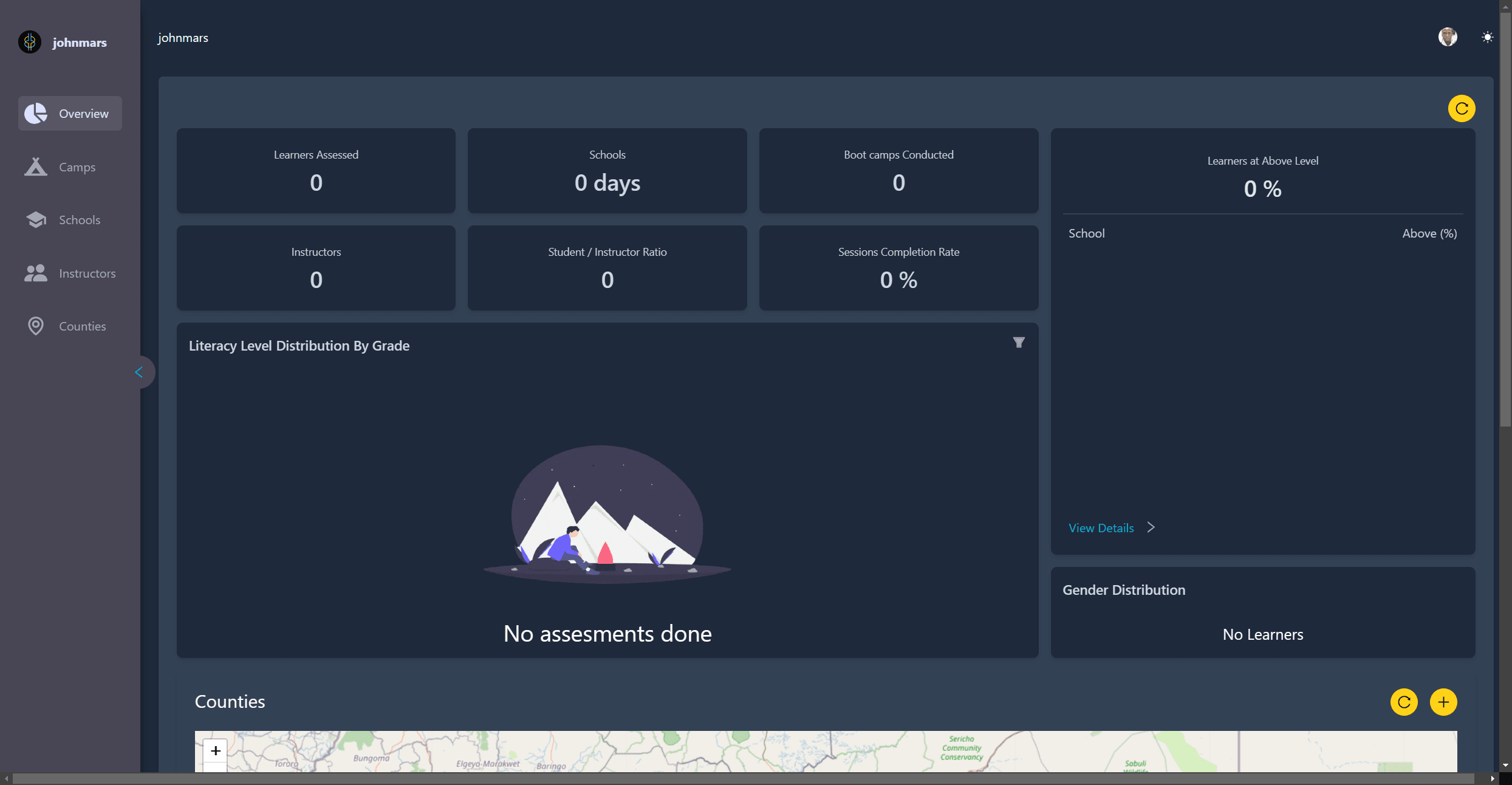Click the johnmars breadcrumb label

pyautogui.click(x=183, y=37)
